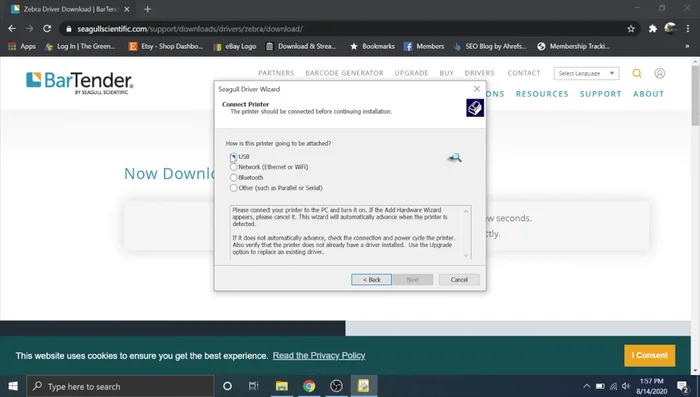Choose Network (Ethernet or WiFi) connection option
Screen dimensions: 700x397
pos(233,167)
